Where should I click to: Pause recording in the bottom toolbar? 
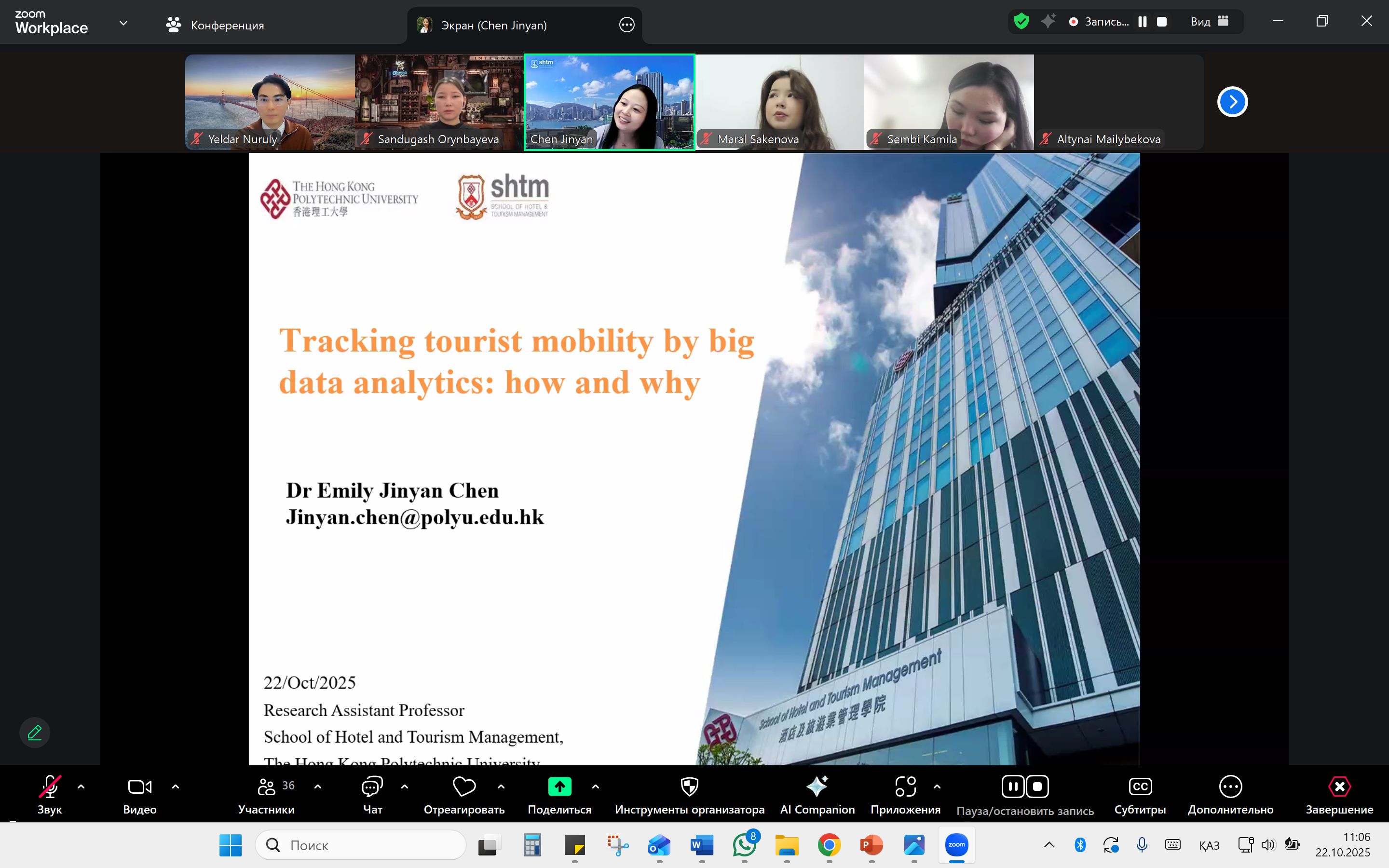tap(1013, 787)
